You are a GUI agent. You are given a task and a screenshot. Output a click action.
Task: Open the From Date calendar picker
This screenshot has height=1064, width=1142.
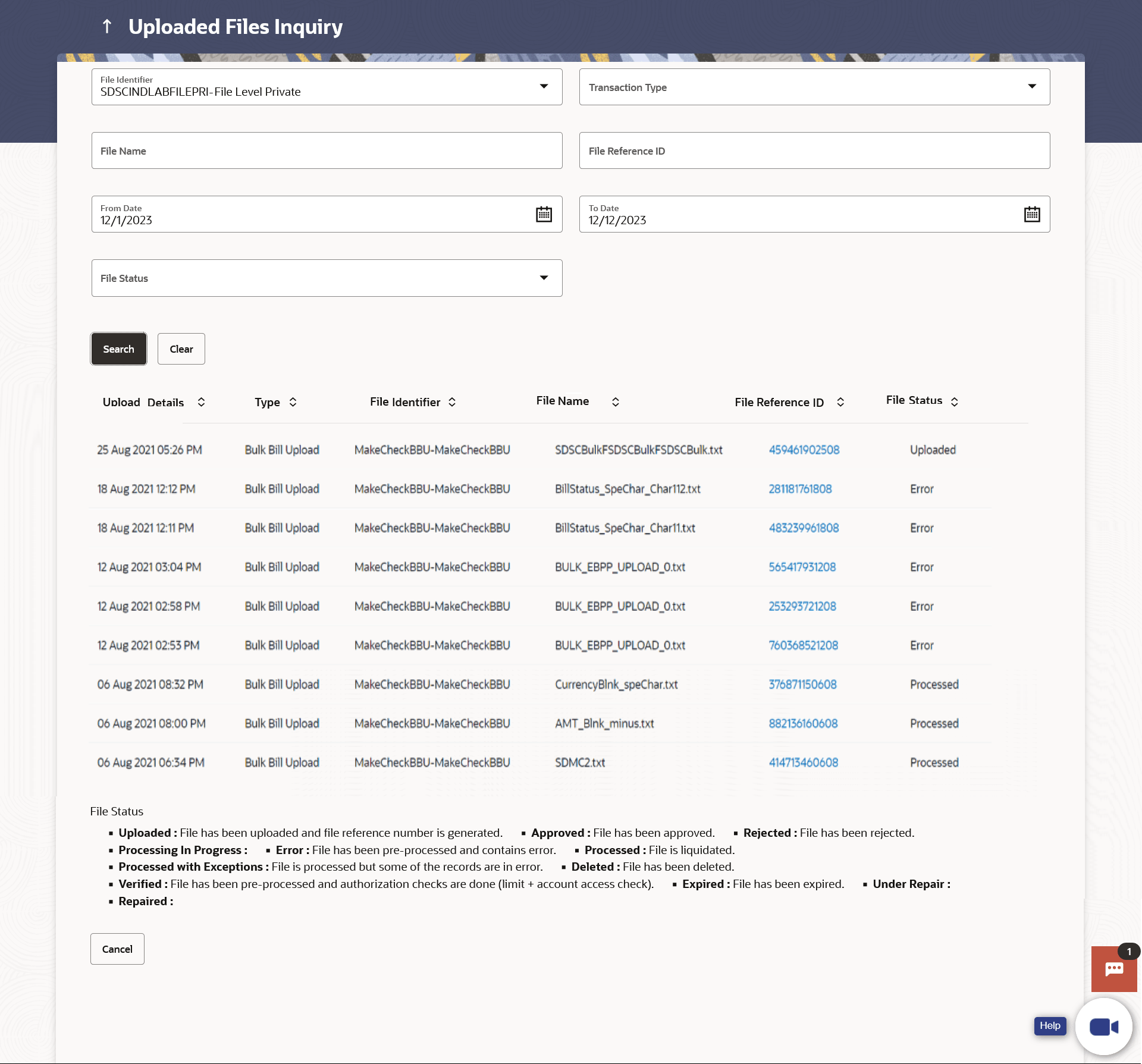click(x=544, y=214)
